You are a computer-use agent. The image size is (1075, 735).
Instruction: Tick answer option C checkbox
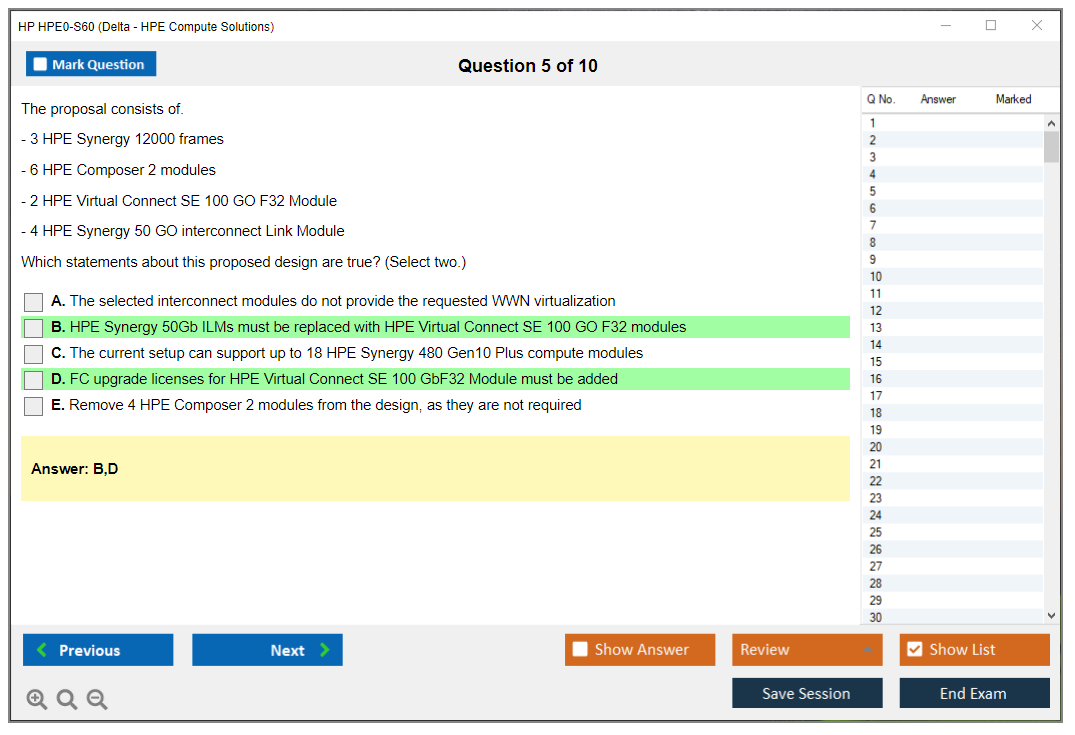tap(34, 354)
